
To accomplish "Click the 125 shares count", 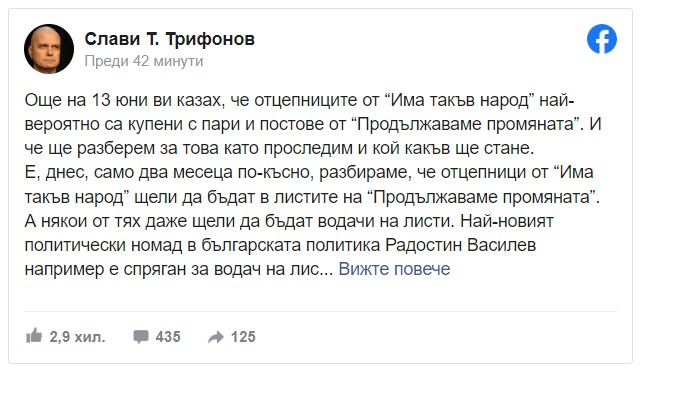I will coord(243,337).
